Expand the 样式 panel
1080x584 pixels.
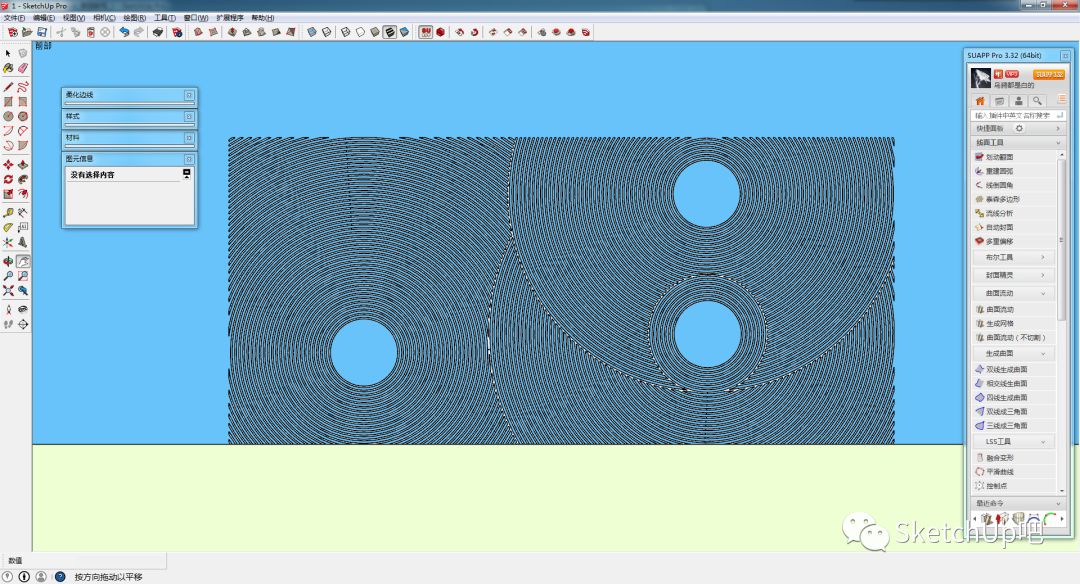(129, 116)
